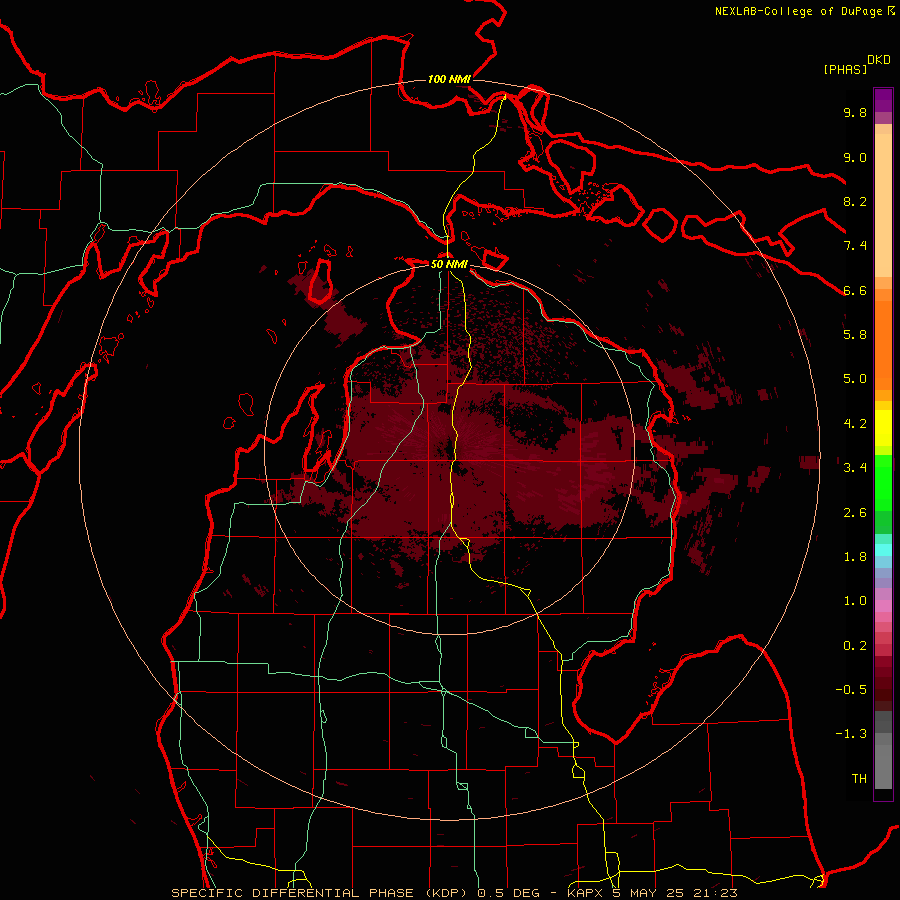
Task: Click the 50 NMI range ring label
Action: pos(449,264)
